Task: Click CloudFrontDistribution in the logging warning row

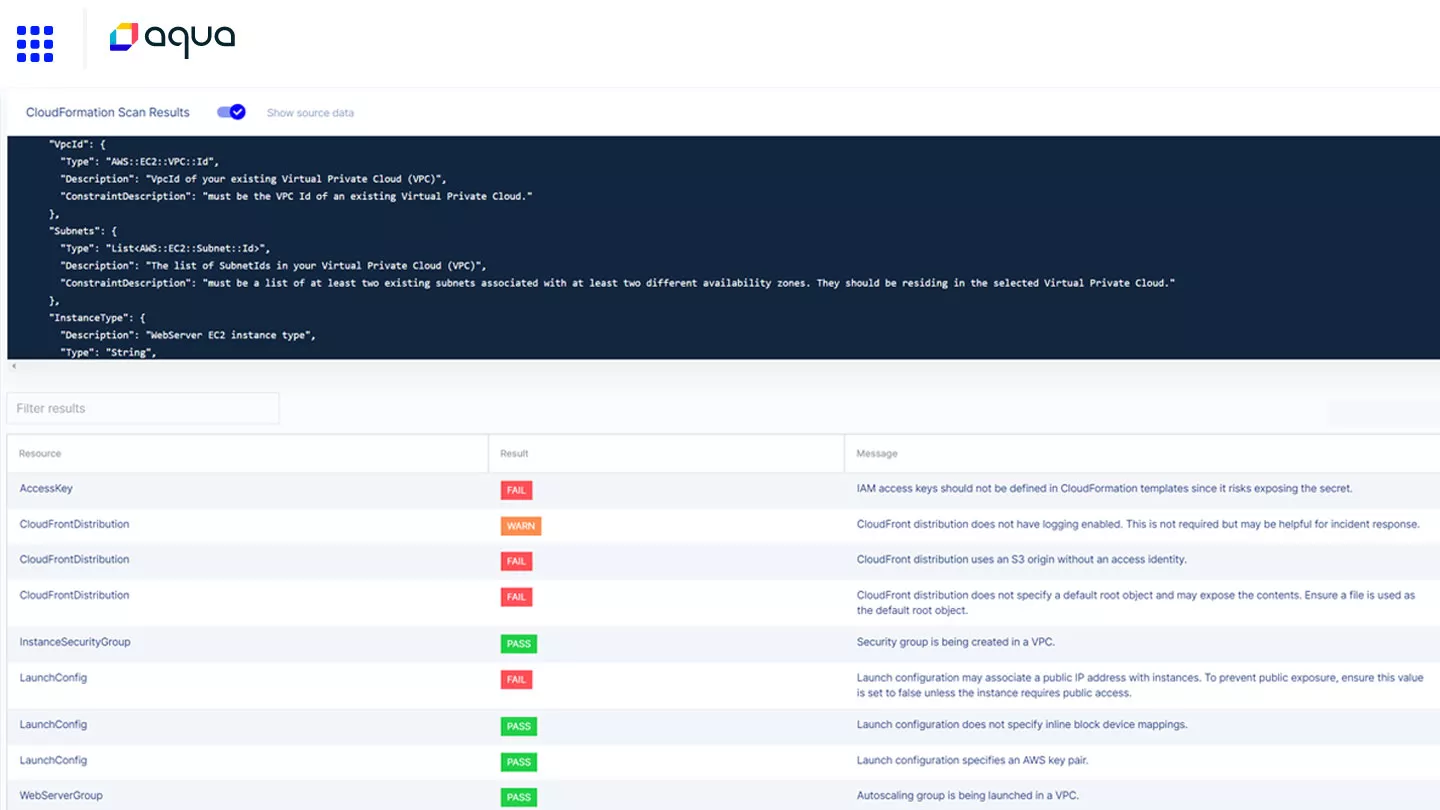Action: coord(74,524)
